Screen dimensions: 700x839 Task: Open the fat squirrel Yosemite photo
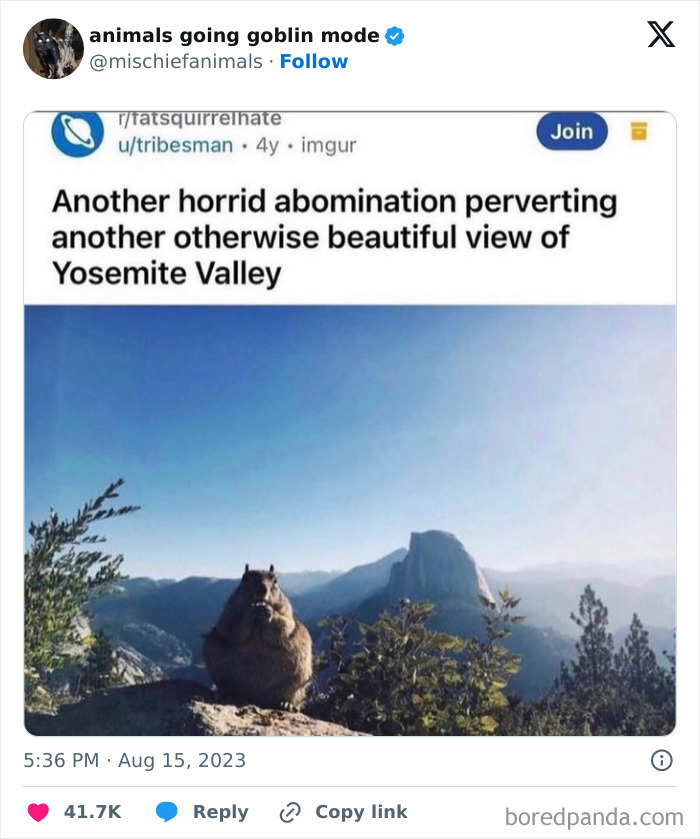pos(350,520)
